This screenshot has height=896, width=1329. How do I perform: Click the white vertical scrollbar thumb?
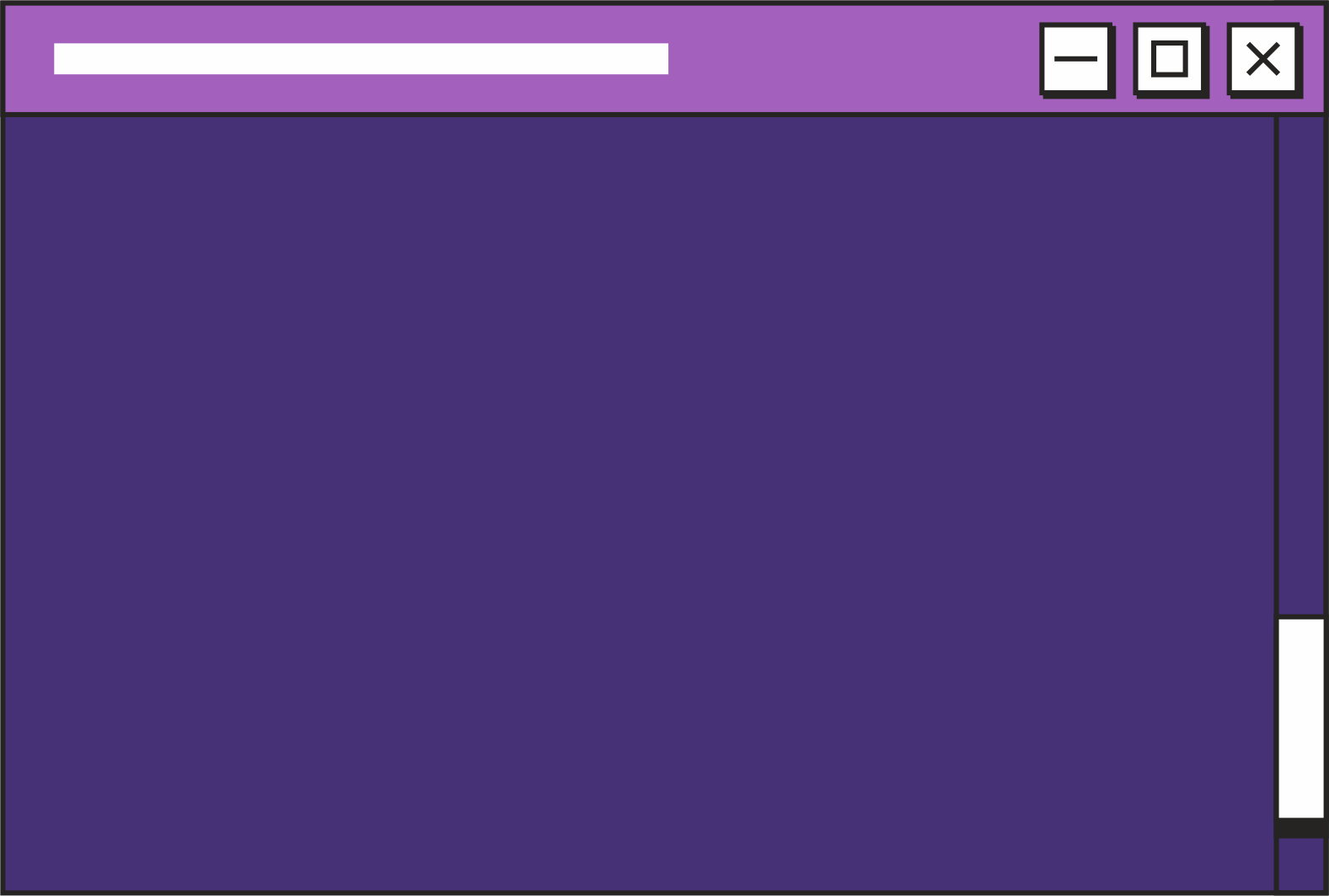click(x=1301, y=718)
